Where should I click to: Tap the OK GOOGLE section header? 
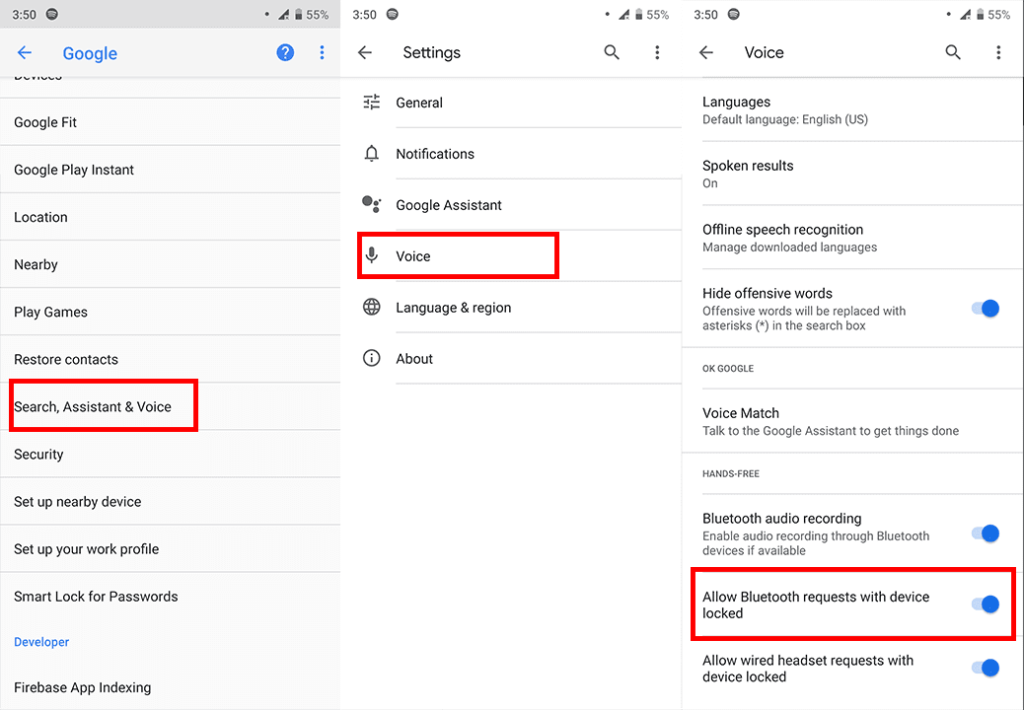(728, 368)
